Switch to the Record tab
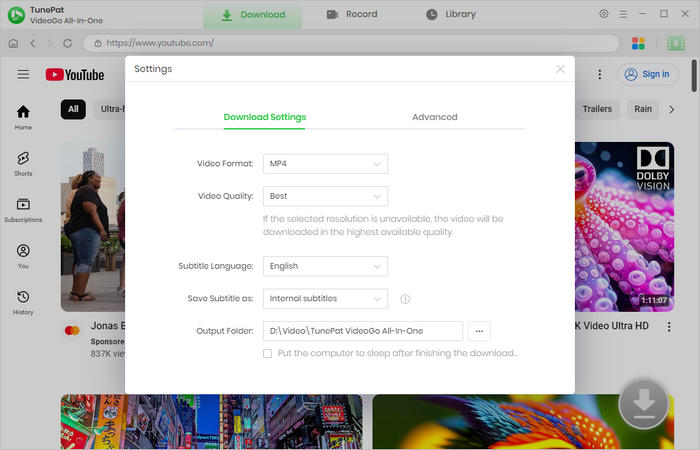 [x=352, y=15]
